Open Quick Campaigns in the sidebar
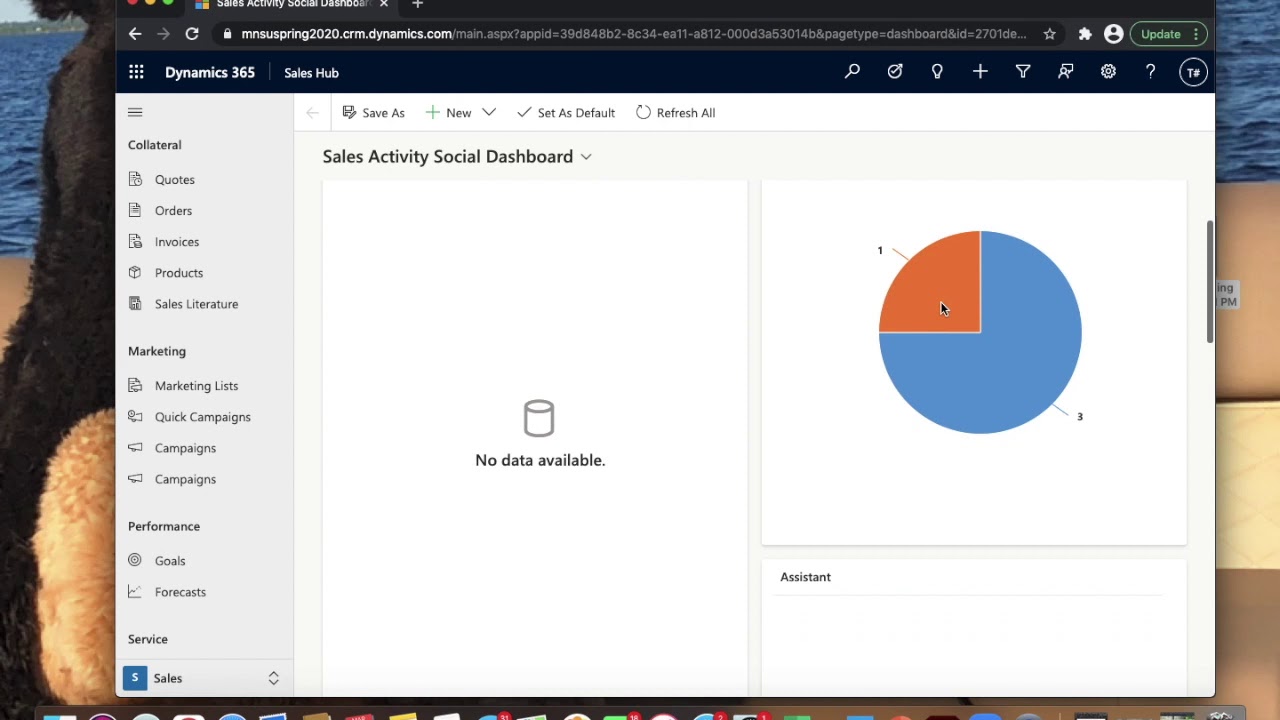1280x720 pixels. [x=204, y=417]
